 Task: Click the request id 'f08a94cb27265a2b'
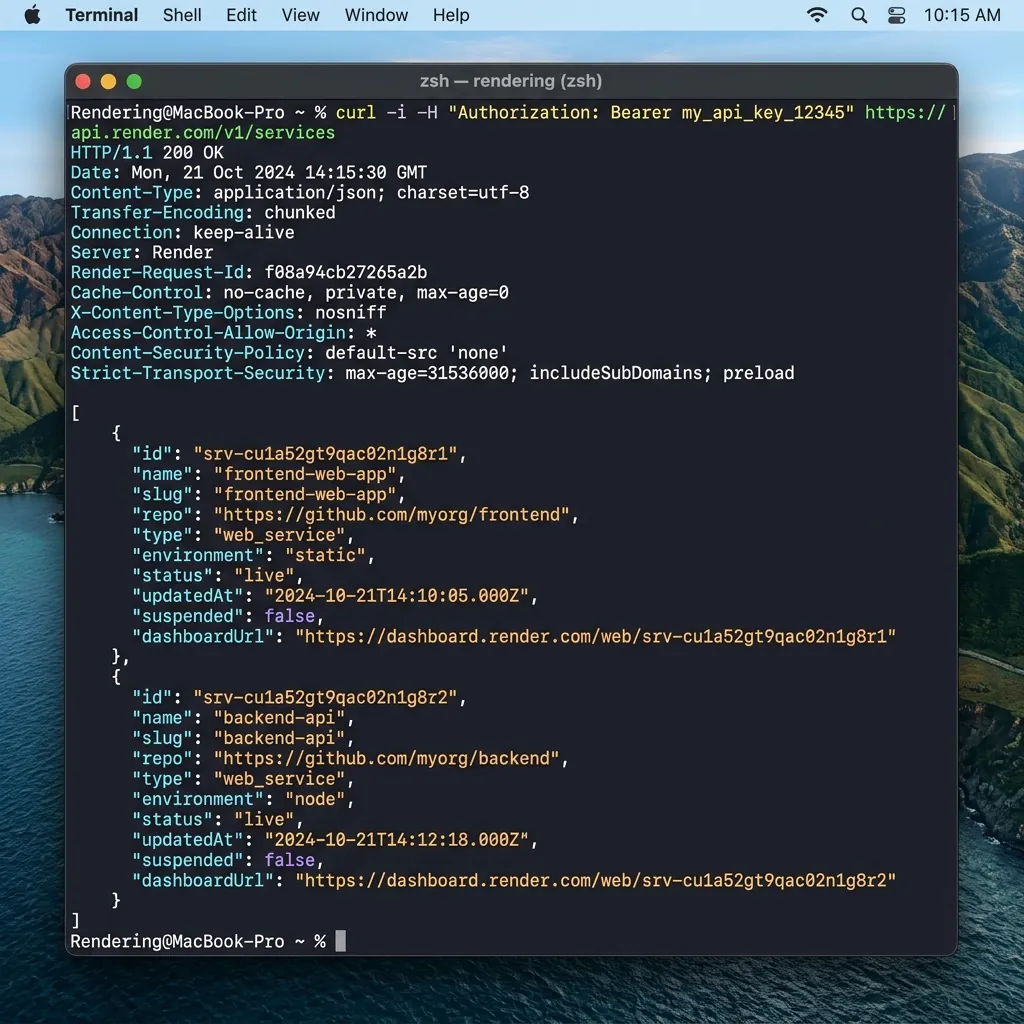coord(346,272)
